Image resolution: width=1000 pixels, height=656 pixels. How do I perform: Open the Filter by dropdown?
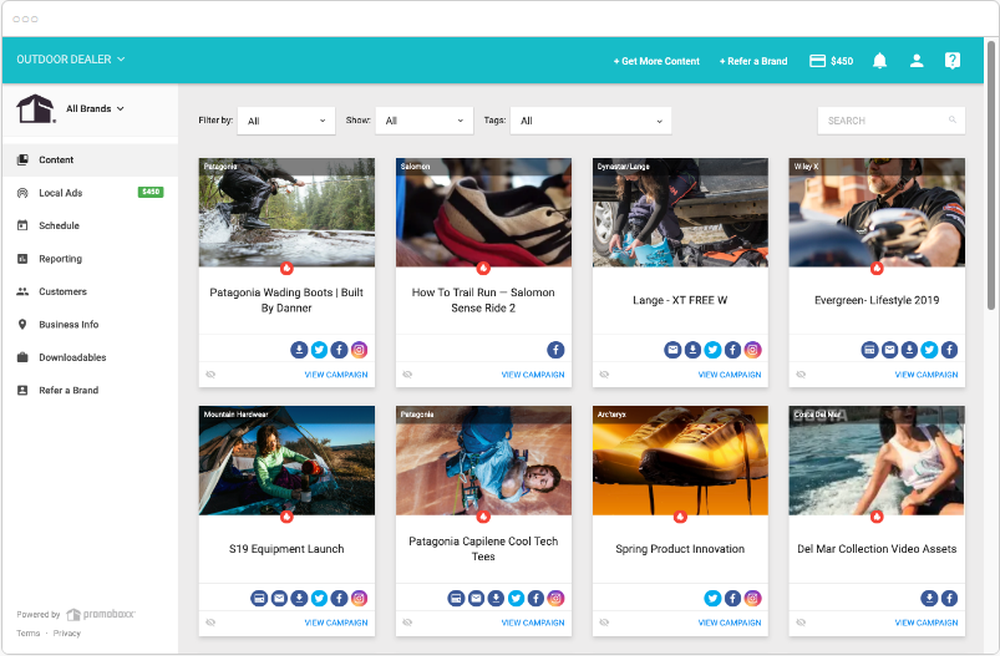pos(286,120)
